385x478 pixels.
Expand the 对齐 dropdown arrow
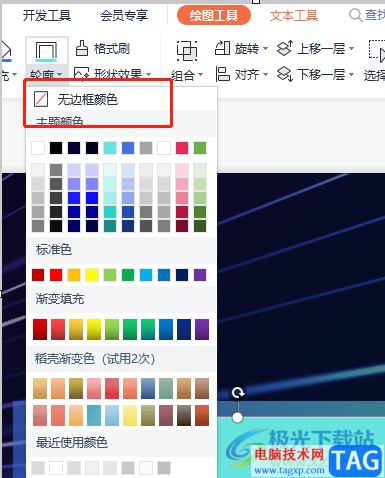(265, 74)
